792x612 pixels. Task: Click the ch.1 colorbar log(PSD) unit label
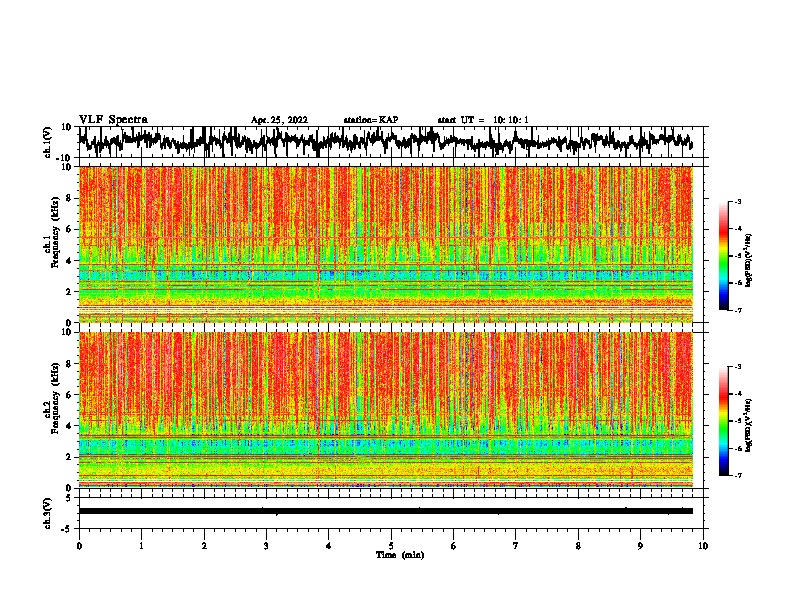click(x=749, y=260)
